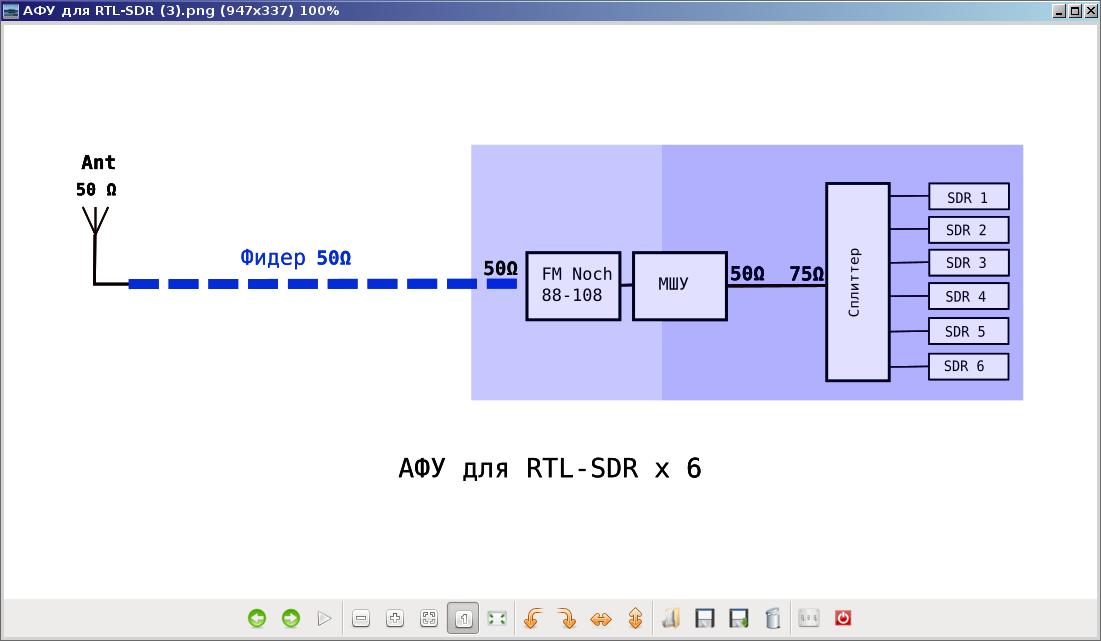Flip image vertically

coord(635,619)
